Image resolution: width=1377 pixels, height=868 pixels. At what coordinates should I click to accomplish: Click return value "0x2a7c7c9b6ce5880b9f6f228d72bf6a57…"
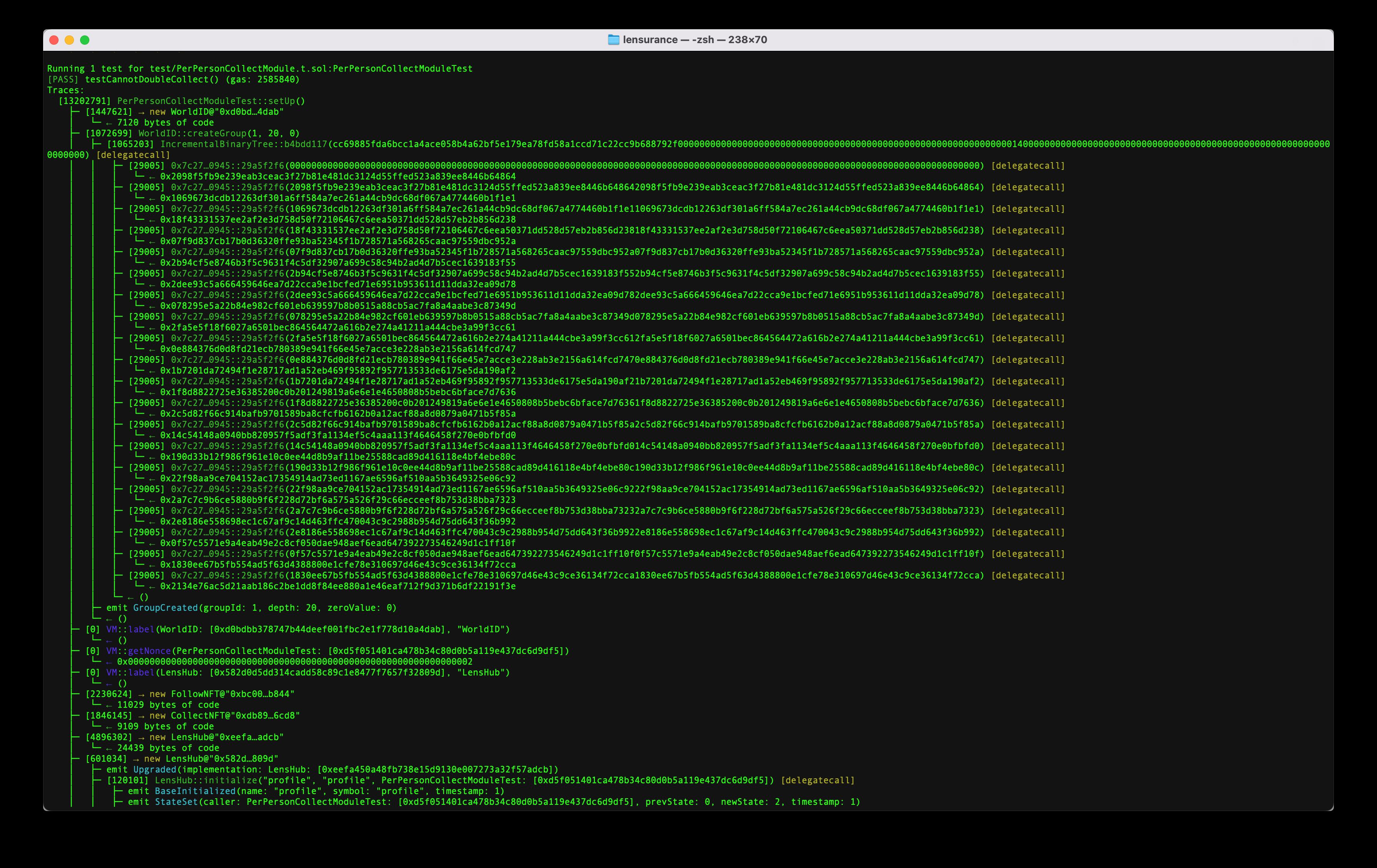pos(338,500)
